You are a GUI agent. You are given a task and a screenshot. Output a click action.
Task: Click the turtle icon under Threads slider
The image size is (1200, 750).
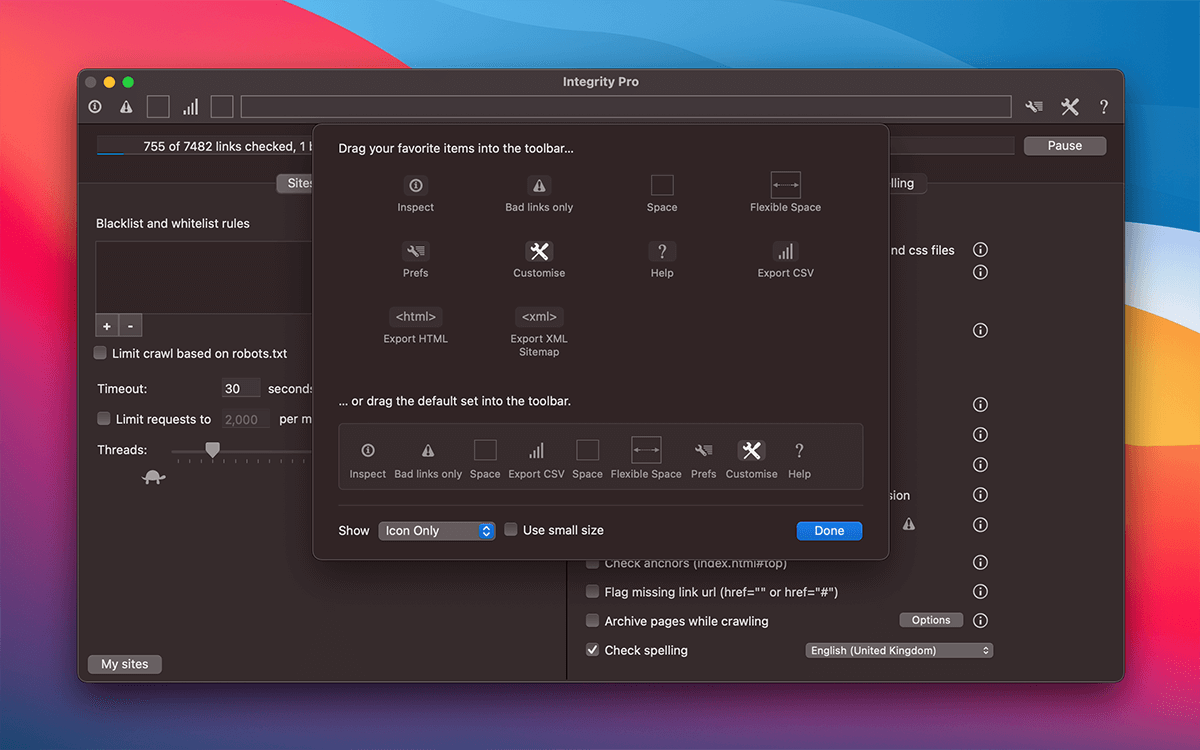[x=154, y=477]
